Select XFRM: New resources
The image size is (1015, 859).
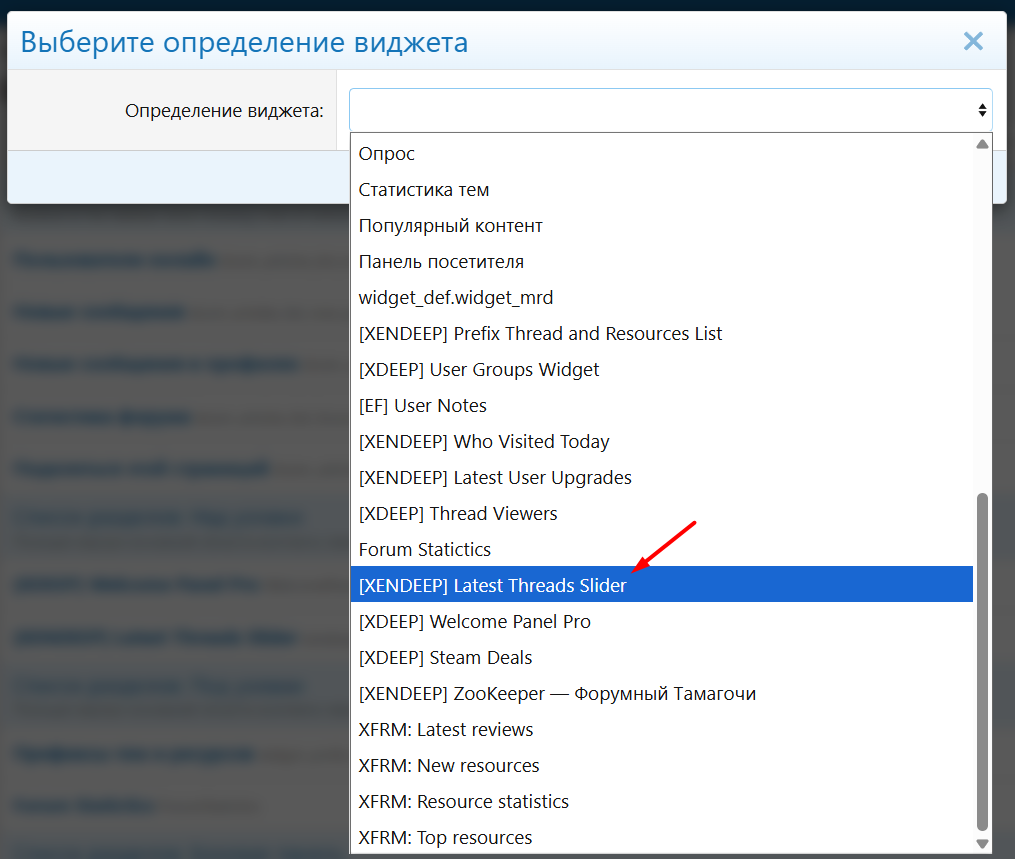(662, 765)
